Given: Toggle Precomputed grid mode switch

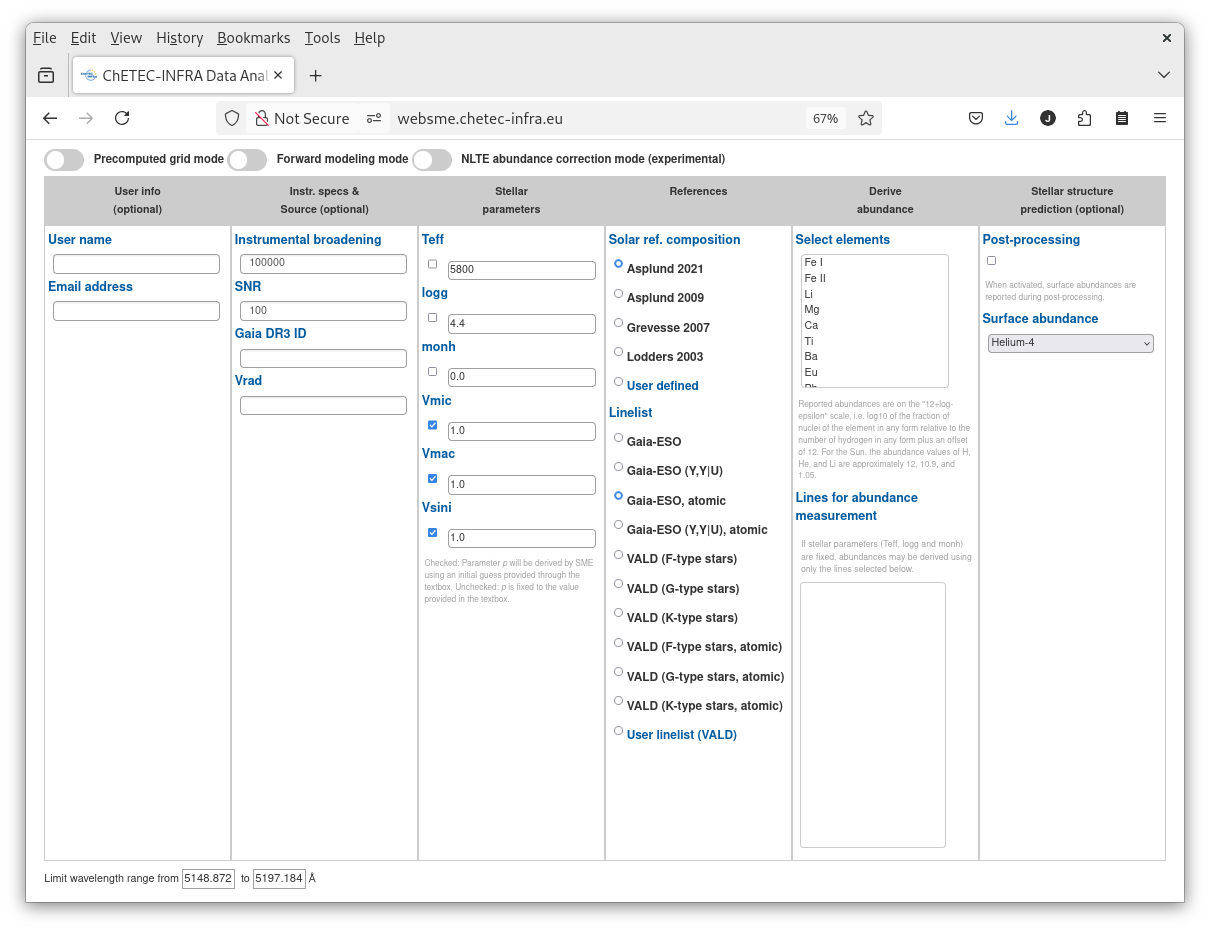Looking at the screenshot, I should (64, 159).
